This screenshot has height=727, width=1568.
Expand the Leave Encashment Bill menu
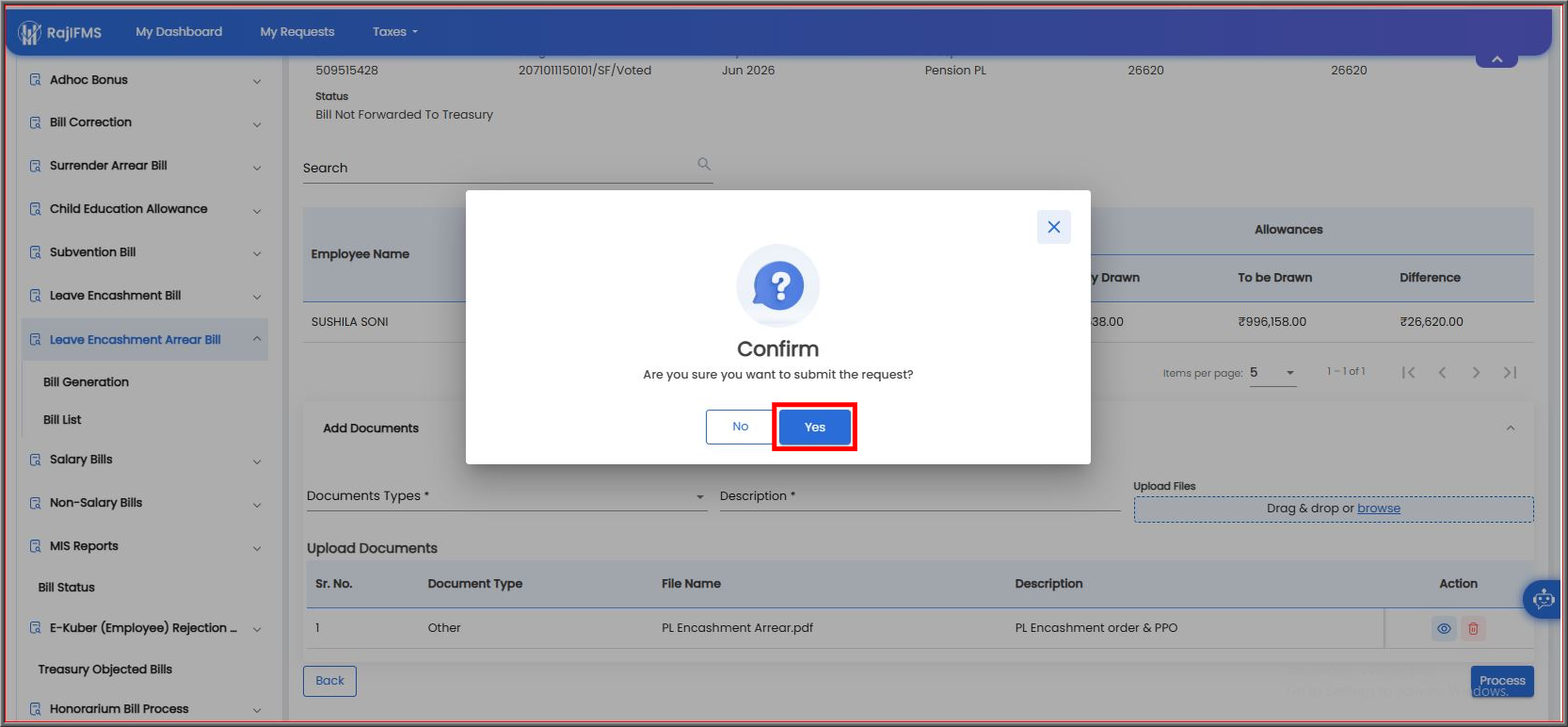pos(257,297)
